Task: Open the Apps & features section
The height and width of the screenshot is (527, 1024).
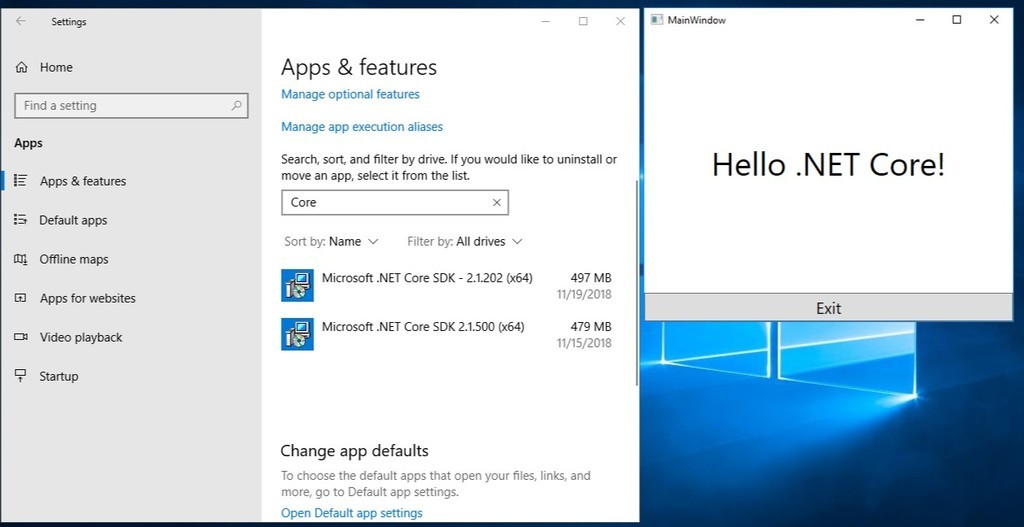Action: [x=131, y=181]
